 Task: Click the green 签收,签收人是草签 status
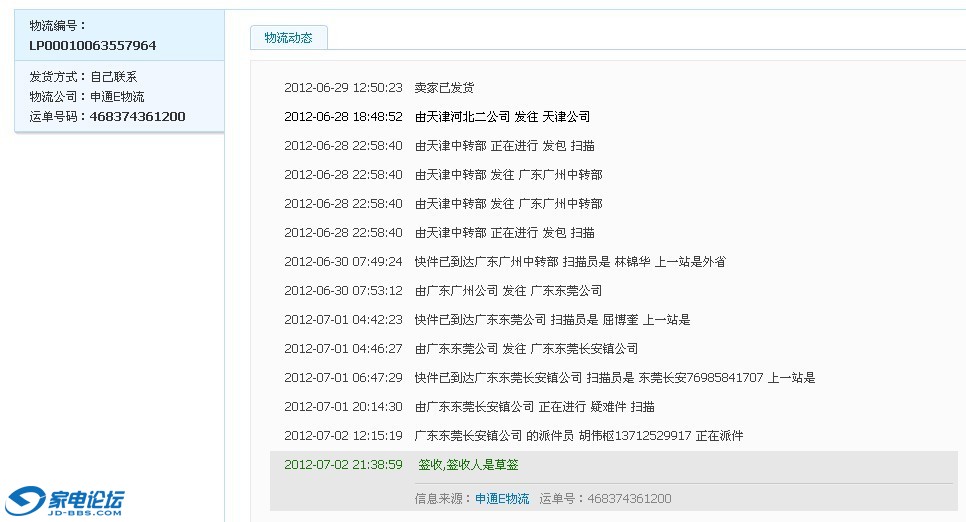[468, 465]
